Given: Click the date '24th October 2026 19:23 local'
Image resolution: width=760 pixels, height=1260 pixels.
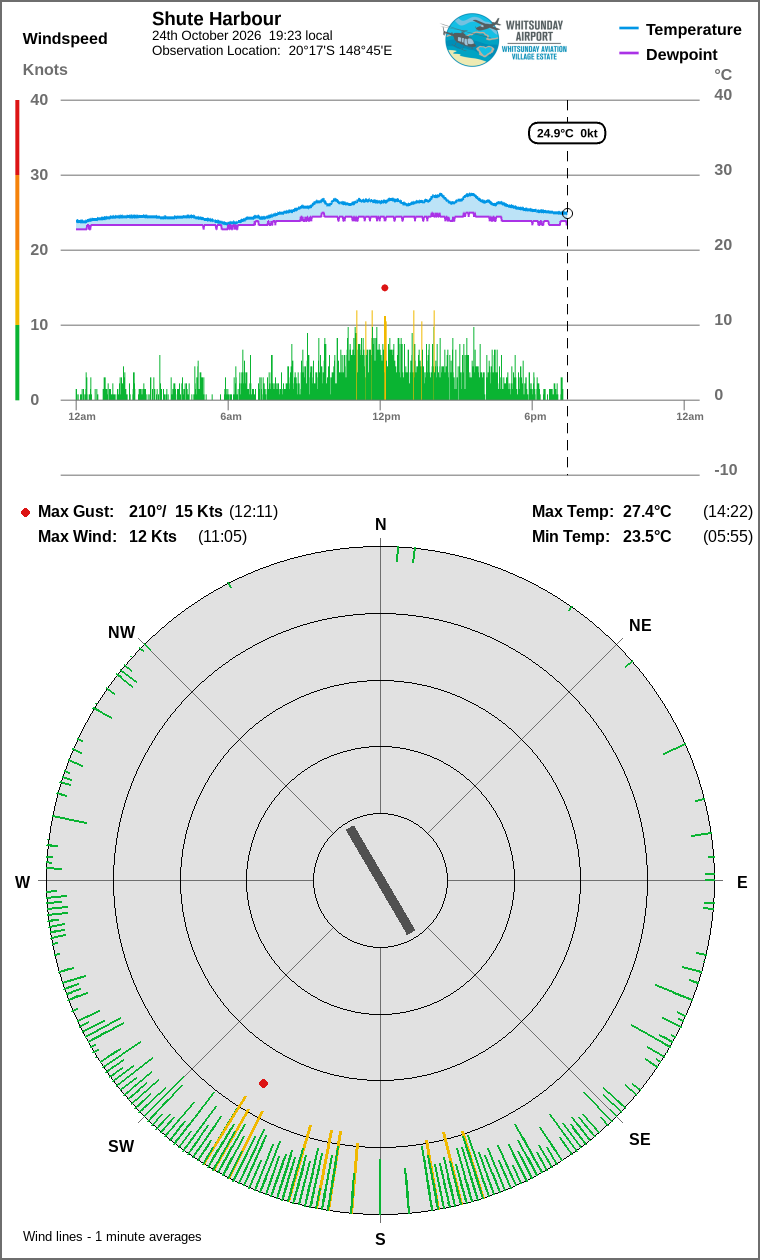Looking at the screenshot, I should [x=242, y=35].
